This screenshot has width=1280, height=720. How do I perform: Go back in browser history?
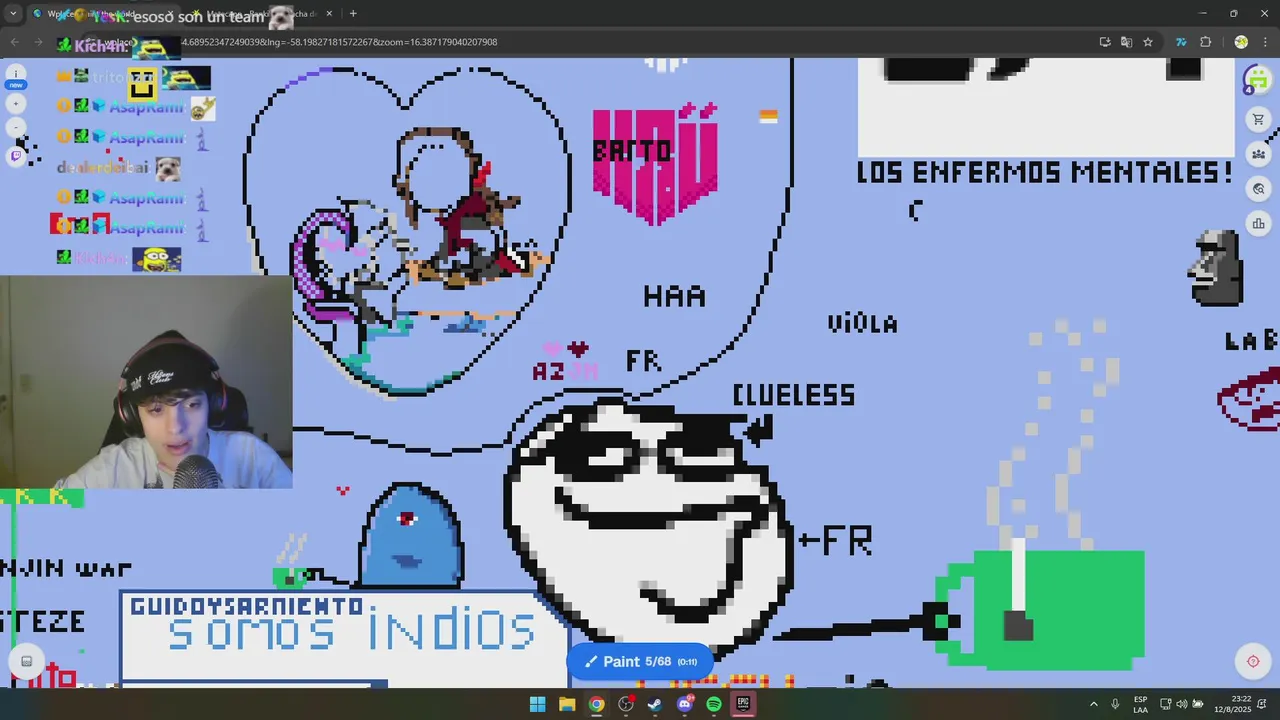tap(14, 42)
